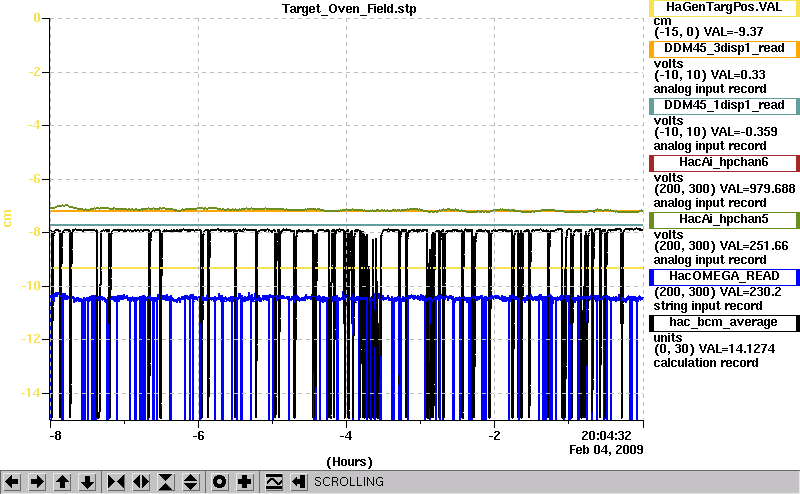Click the circle ring toolbar icon
Screen dimensions: 800x494
(219, 482)
